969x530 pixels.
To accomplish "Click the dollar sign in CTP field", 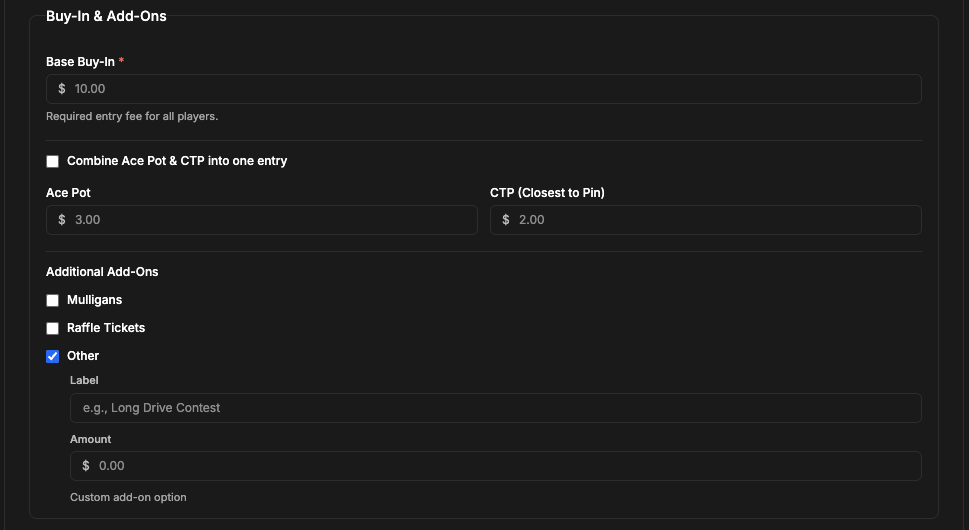I will pyautogui.click(x=506, y=220).
